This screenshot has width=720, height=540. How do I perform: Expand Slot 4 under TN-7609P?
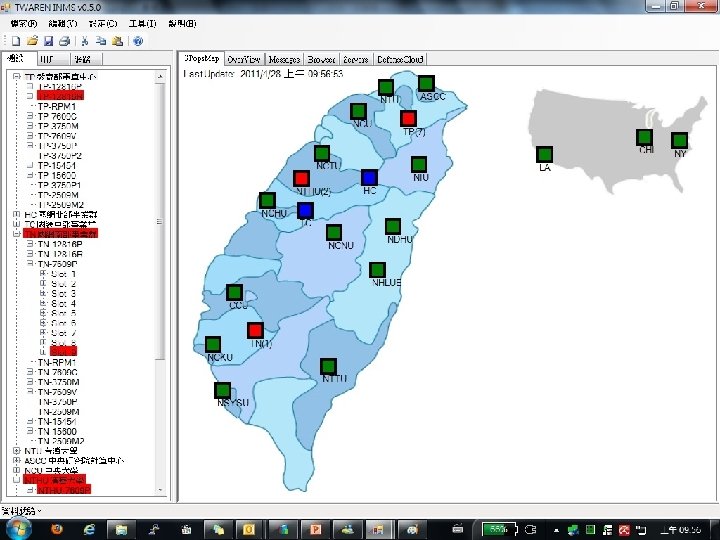click(44, 303)
